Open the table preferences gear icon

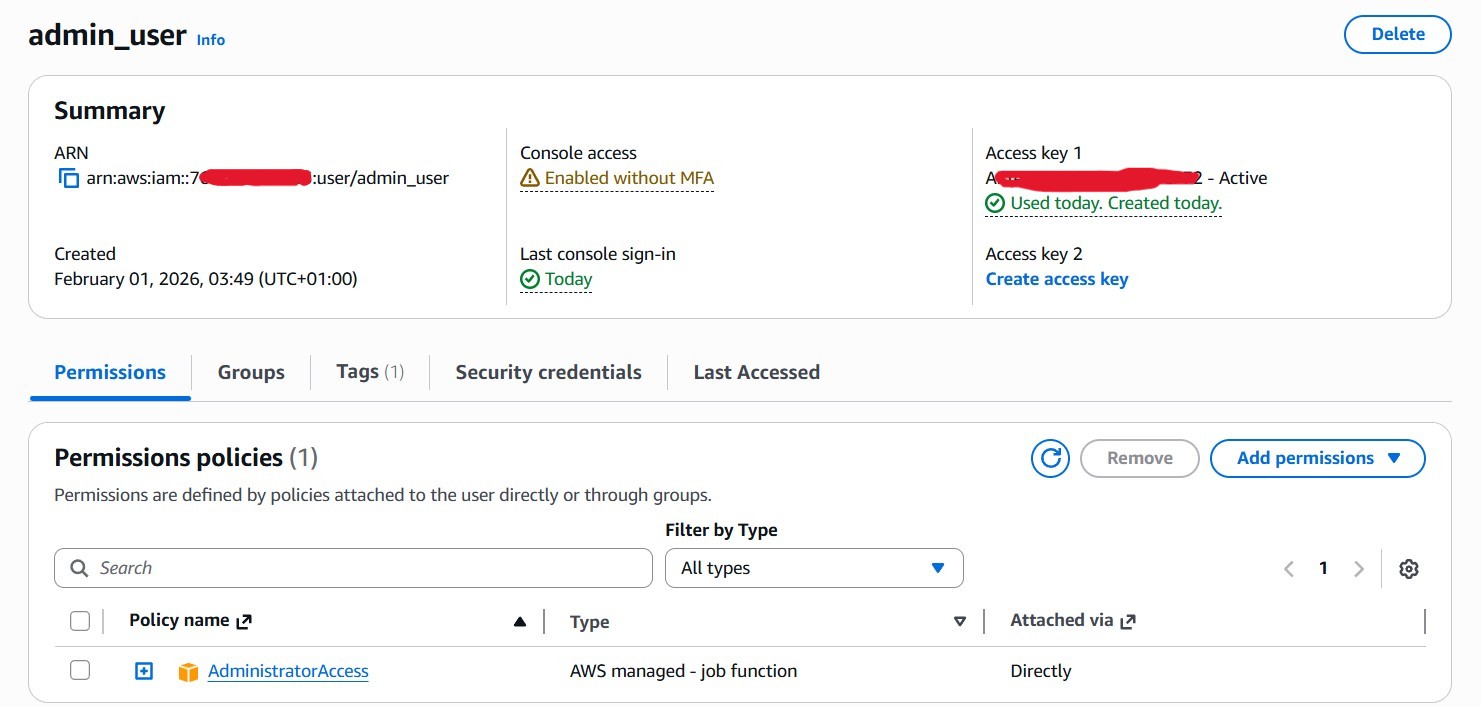pos(1409,568)
